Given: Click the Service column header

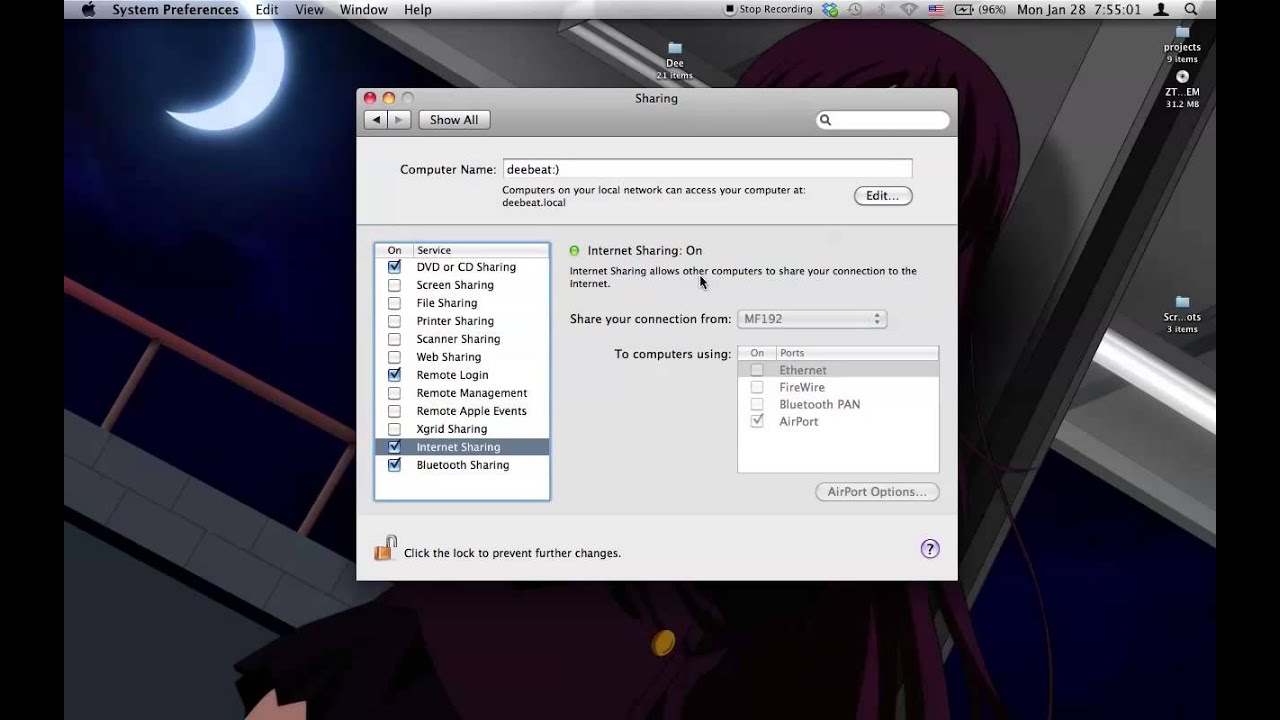Looking at the screenshot, I should (480, 250).
